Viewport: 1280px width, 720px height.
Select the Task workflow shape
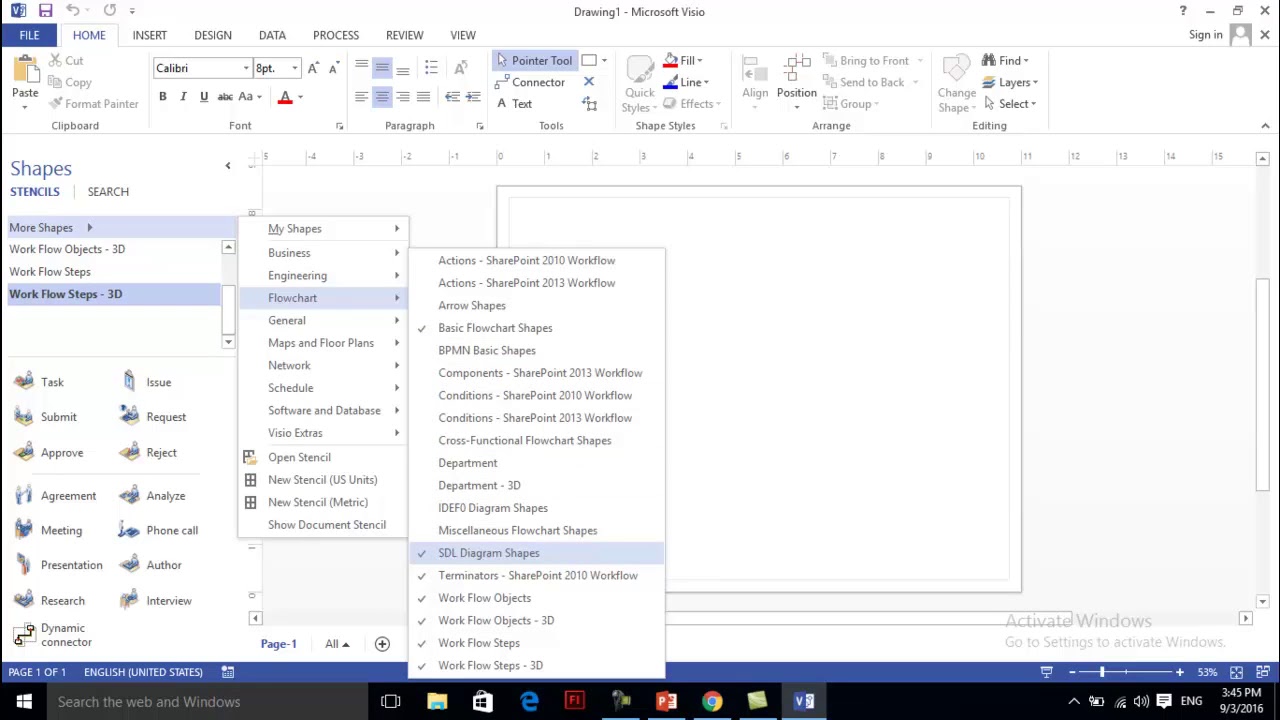tap(40, 382)
